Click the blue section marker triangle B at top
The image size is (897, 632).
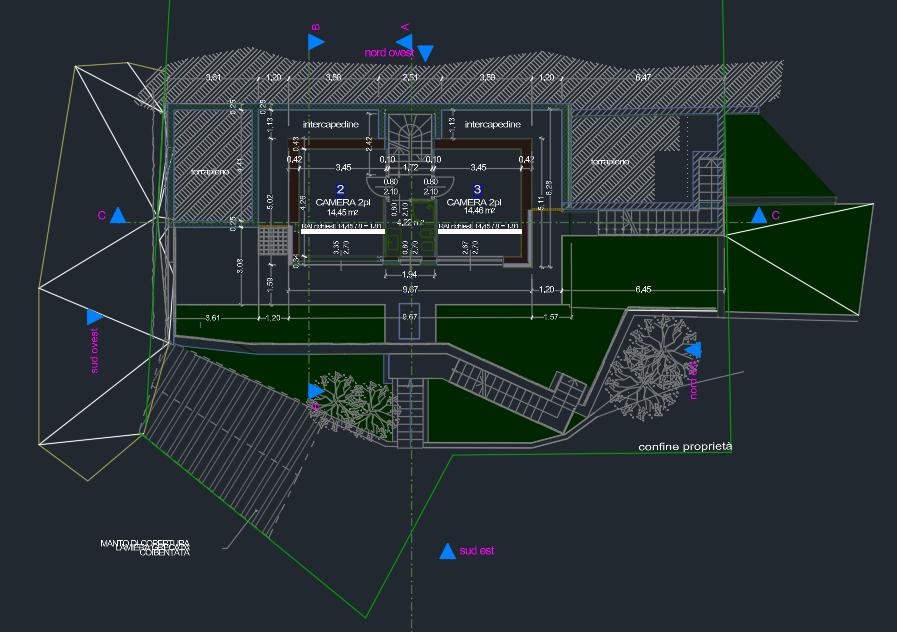point(316,42)
